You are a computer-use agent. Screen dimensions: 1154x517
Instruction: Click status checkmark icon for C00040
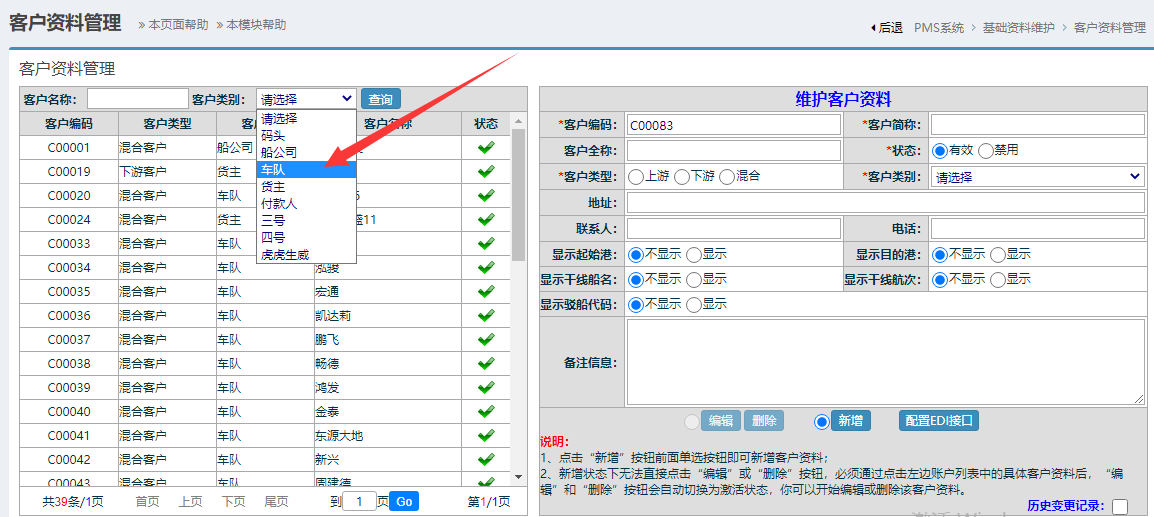click(x=486, y=411)
